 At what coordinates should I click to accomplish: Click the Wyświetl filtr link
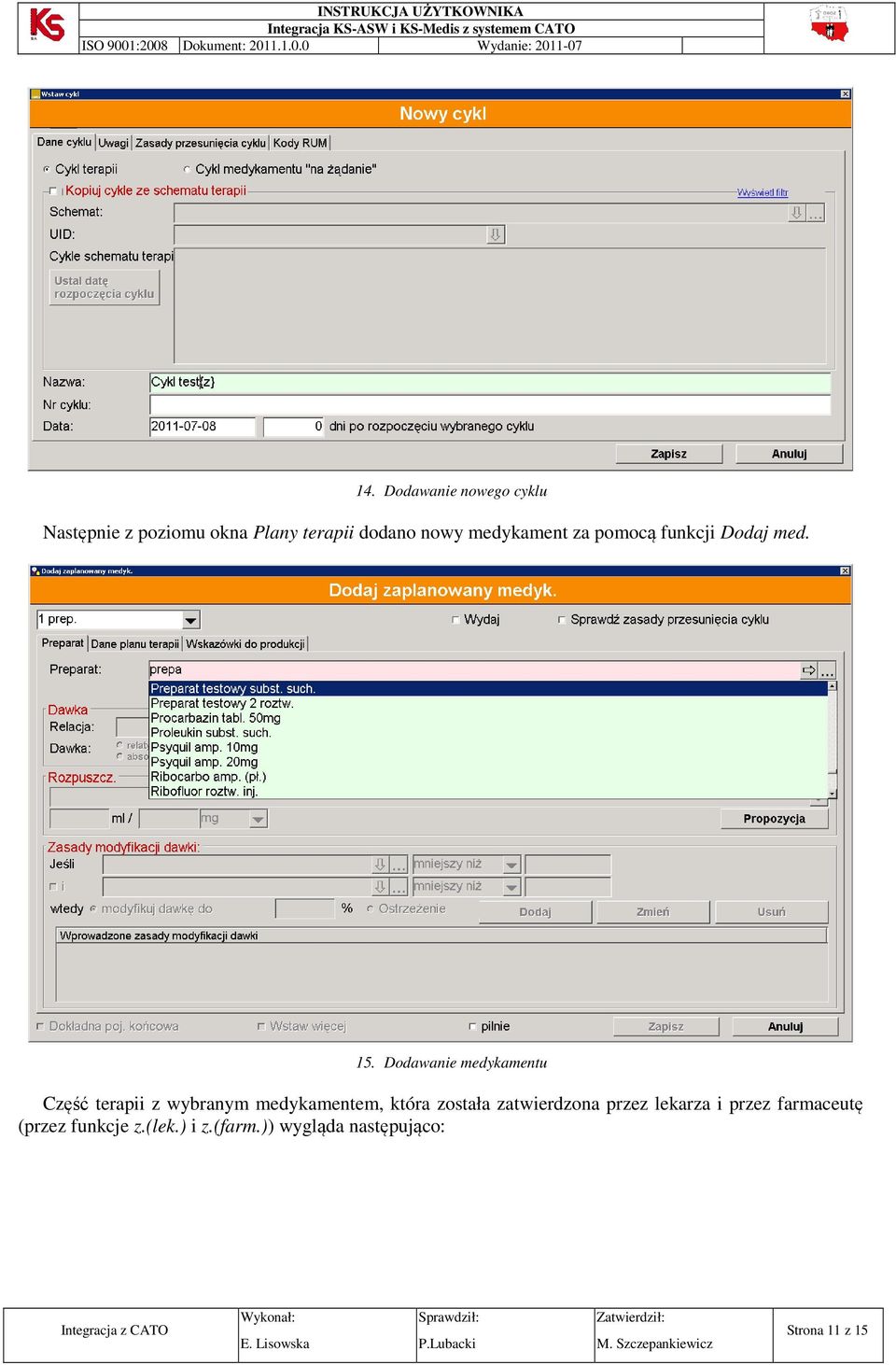tap(763, 192)
